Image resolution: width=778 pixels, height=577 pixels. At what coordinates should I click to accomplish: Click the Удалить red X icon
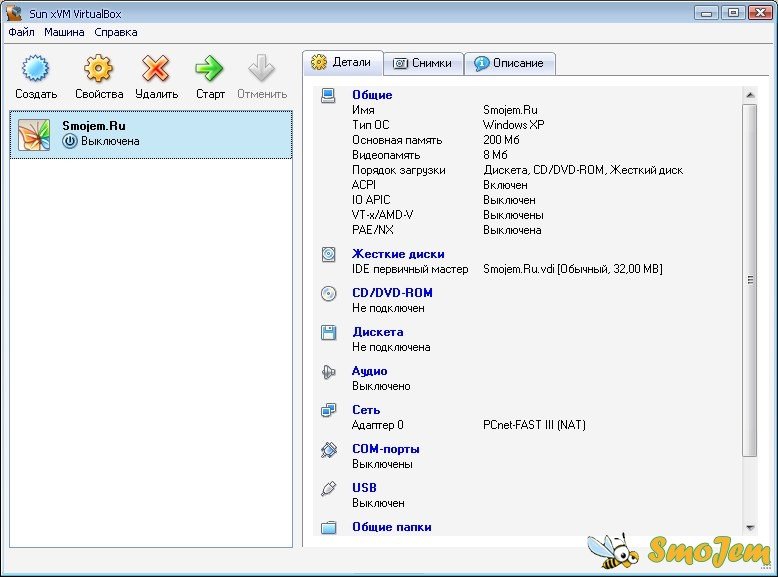[156, 69]
